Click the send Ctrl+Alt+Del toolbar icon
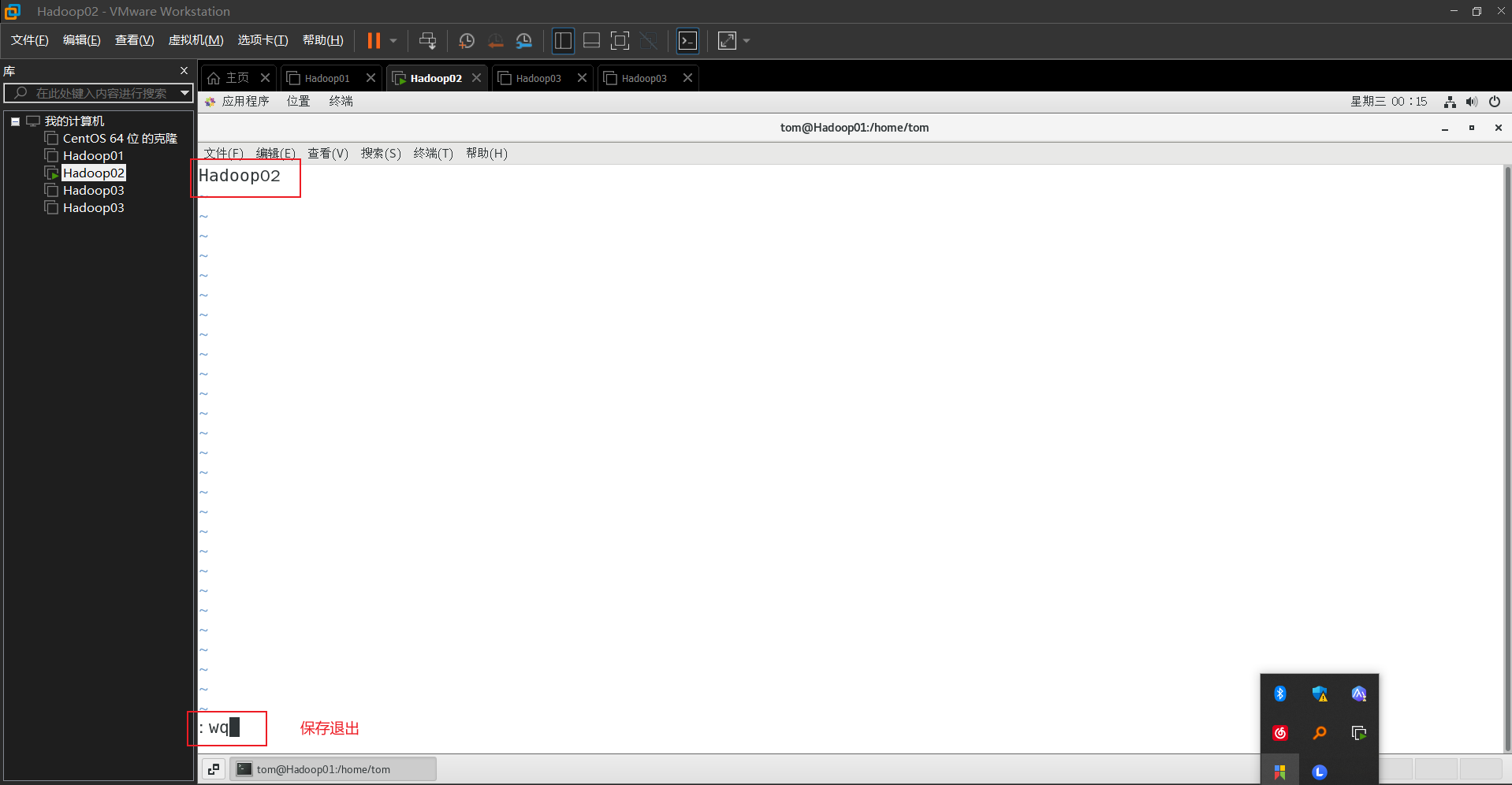The image size is (1512, 785). pyautogui.click(x=427, y=41)
